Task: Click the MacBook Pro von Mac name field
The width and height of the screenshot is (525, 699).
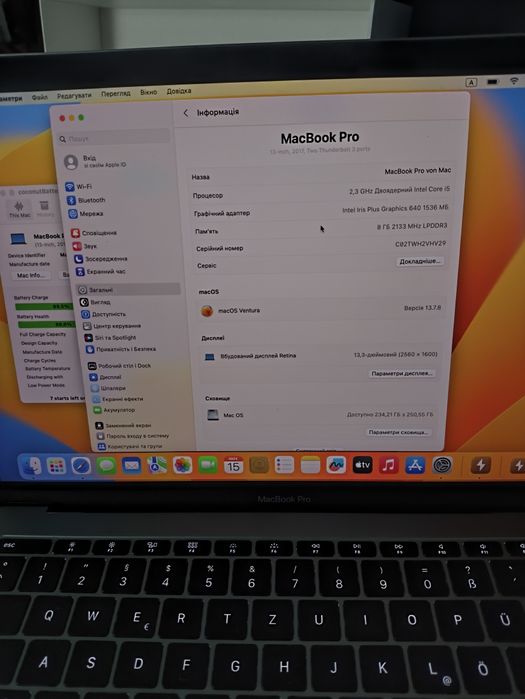Action: click(418, 171)
